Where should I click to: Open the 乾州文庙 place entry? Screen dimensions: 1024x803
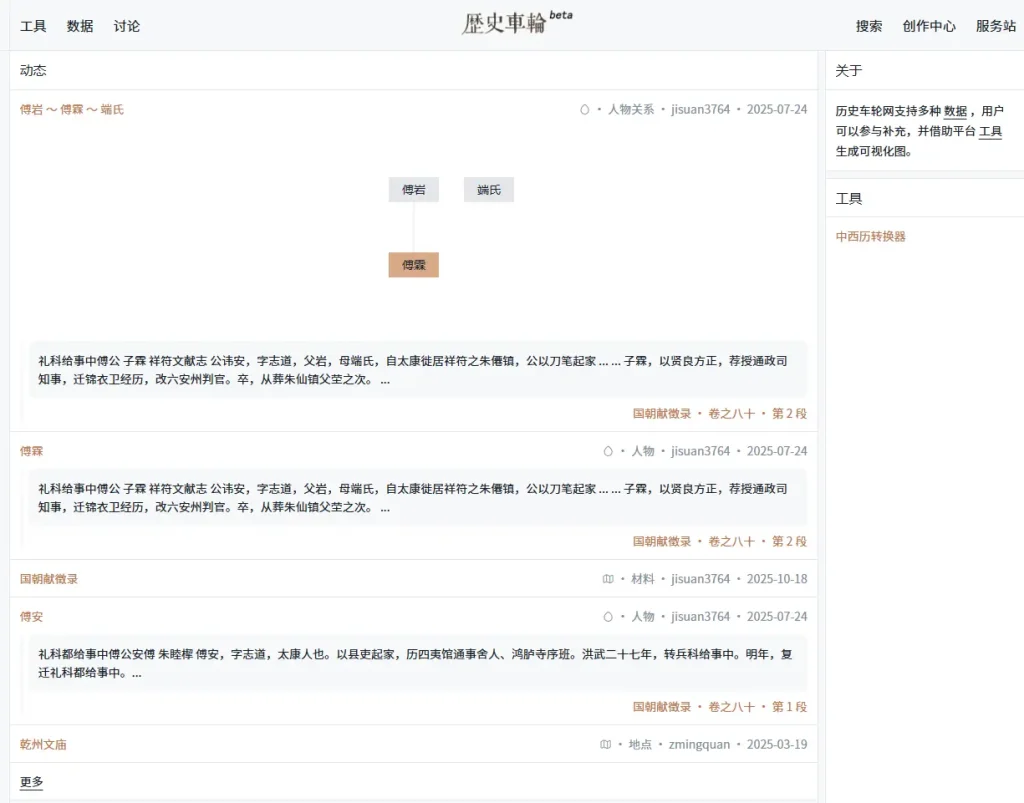click(x=43, y=744)
